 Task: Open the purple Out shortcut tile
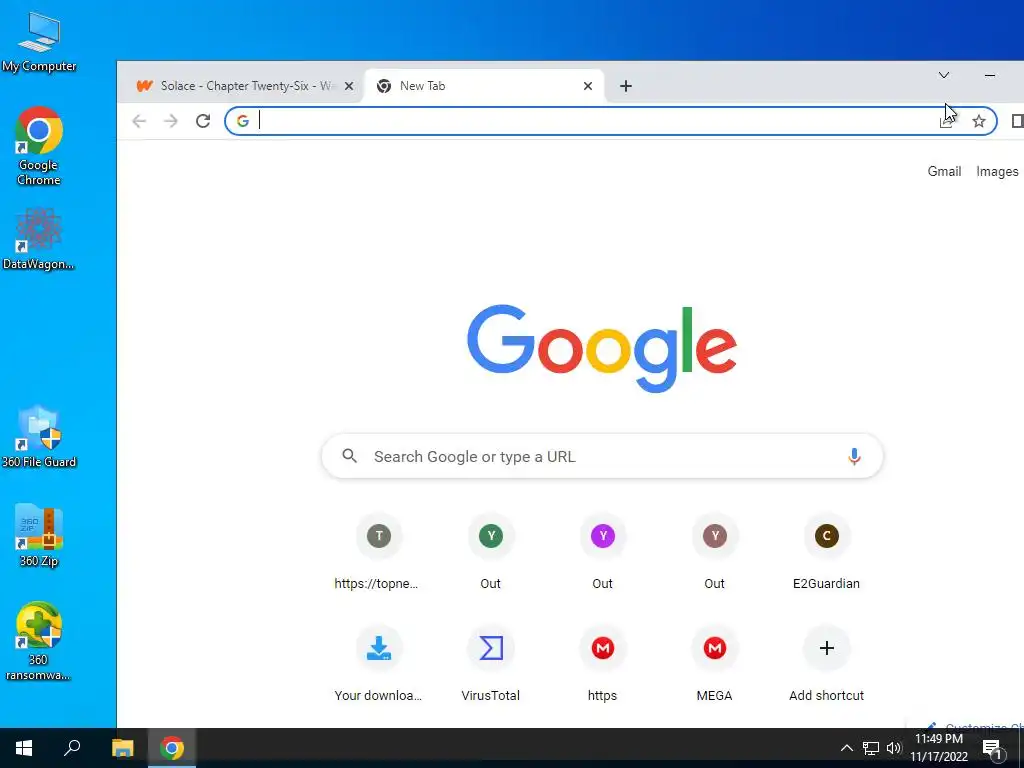(602, 552)
